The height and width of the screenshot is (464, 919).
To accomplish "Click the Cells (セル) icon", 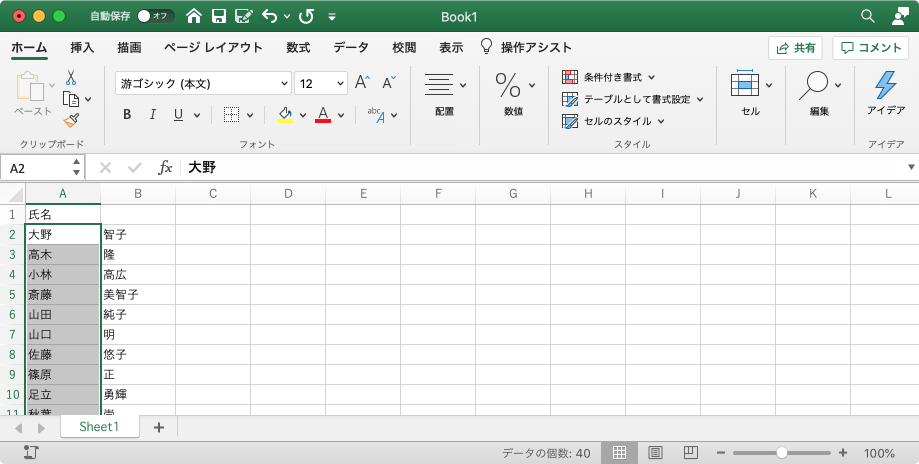I will tap(745, 85).
